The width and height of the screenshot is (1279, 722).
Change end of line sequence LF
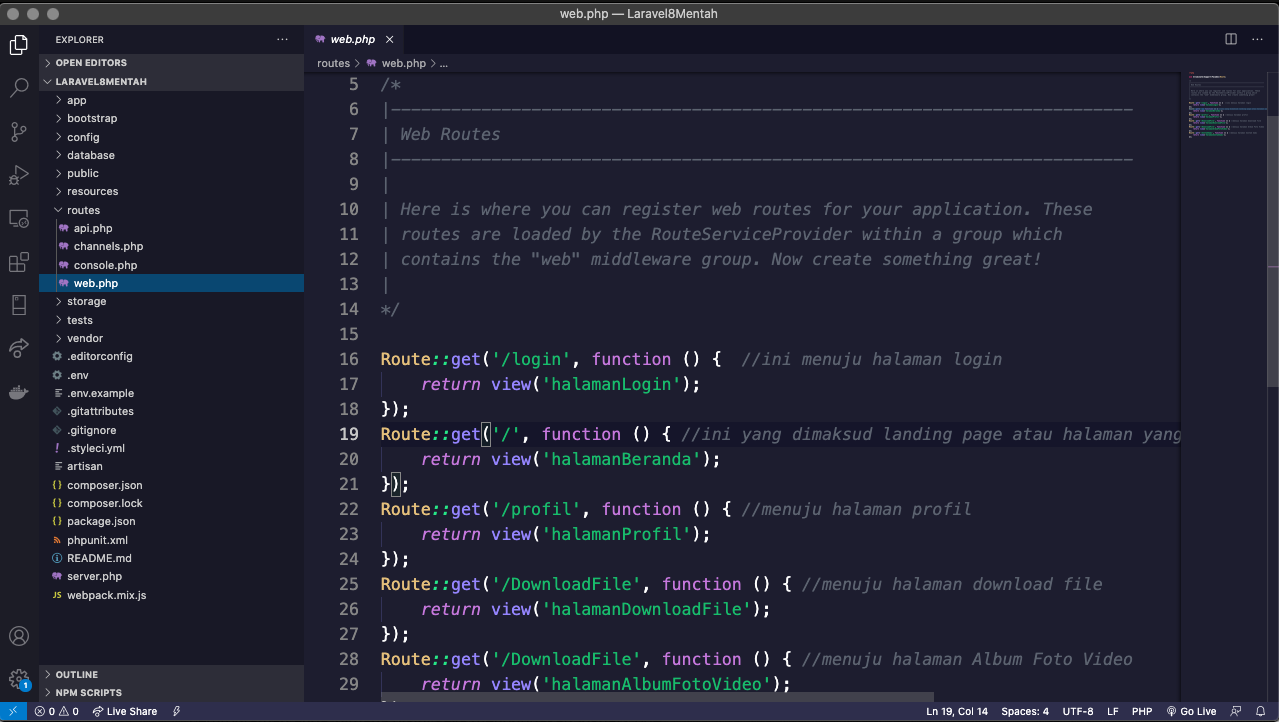click(x=1113, y=711)
